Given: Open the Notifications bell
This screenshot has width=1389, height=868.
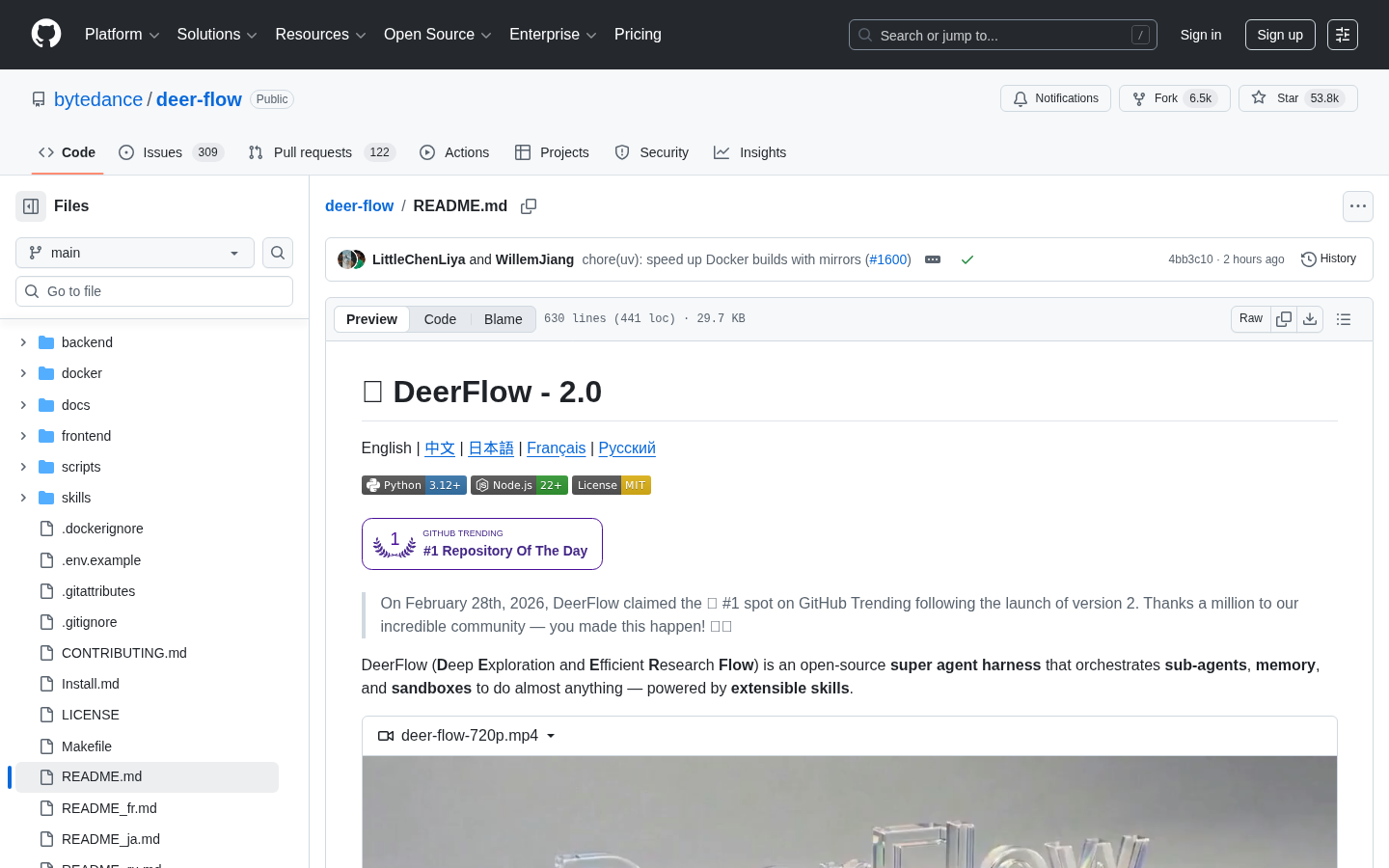Looking at the screenshot, I should pyautogui.click(x=1055, y=97).
